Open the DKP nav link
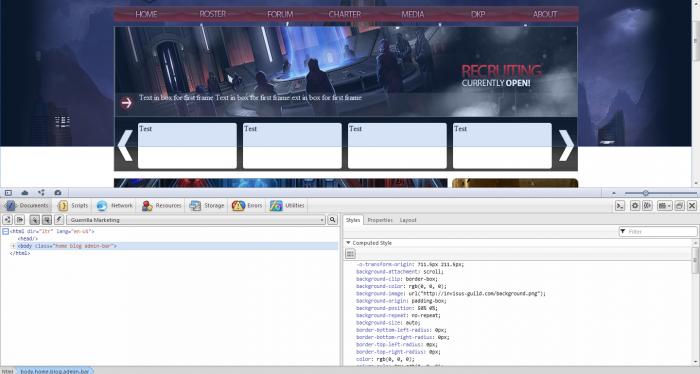Image resolution: width=700 pixels, height=374 pixels. point(478,14)
